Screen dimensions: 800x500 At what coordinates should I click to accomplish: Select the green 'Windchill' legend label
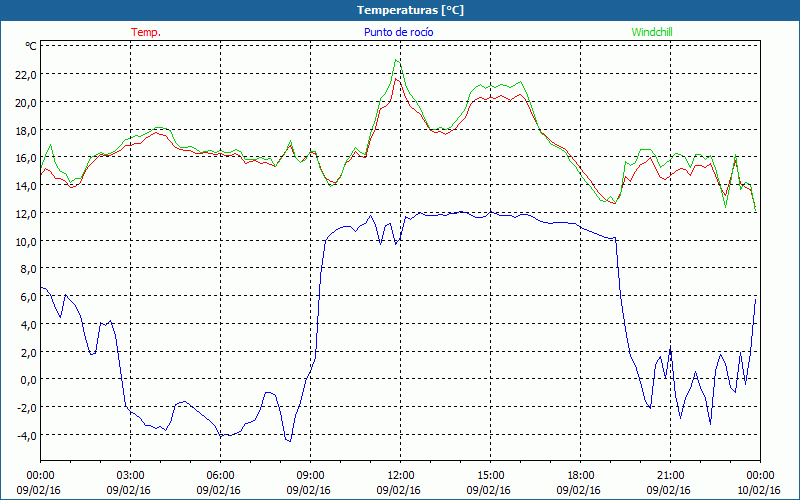(x=652, y=32)
